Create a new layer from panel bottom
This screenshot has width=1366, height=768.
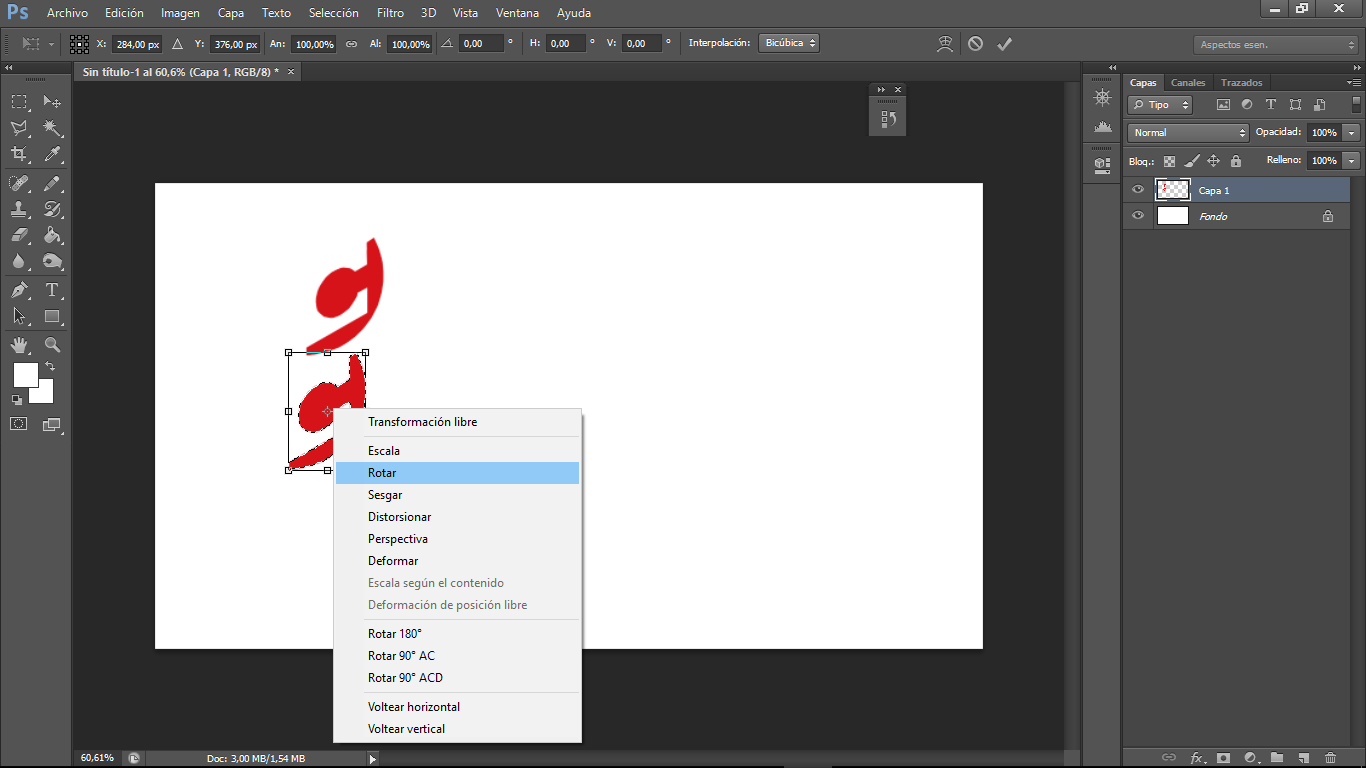(1303, 758)
